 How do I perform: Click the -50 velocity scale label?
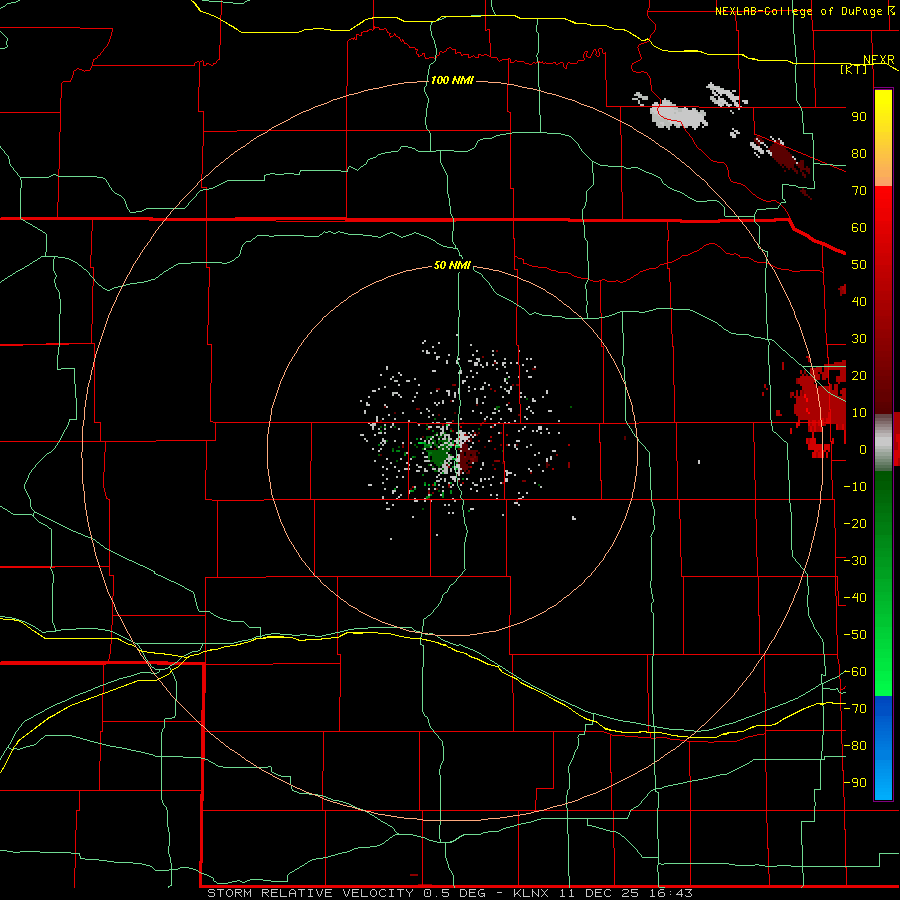[x=855, y=635]
